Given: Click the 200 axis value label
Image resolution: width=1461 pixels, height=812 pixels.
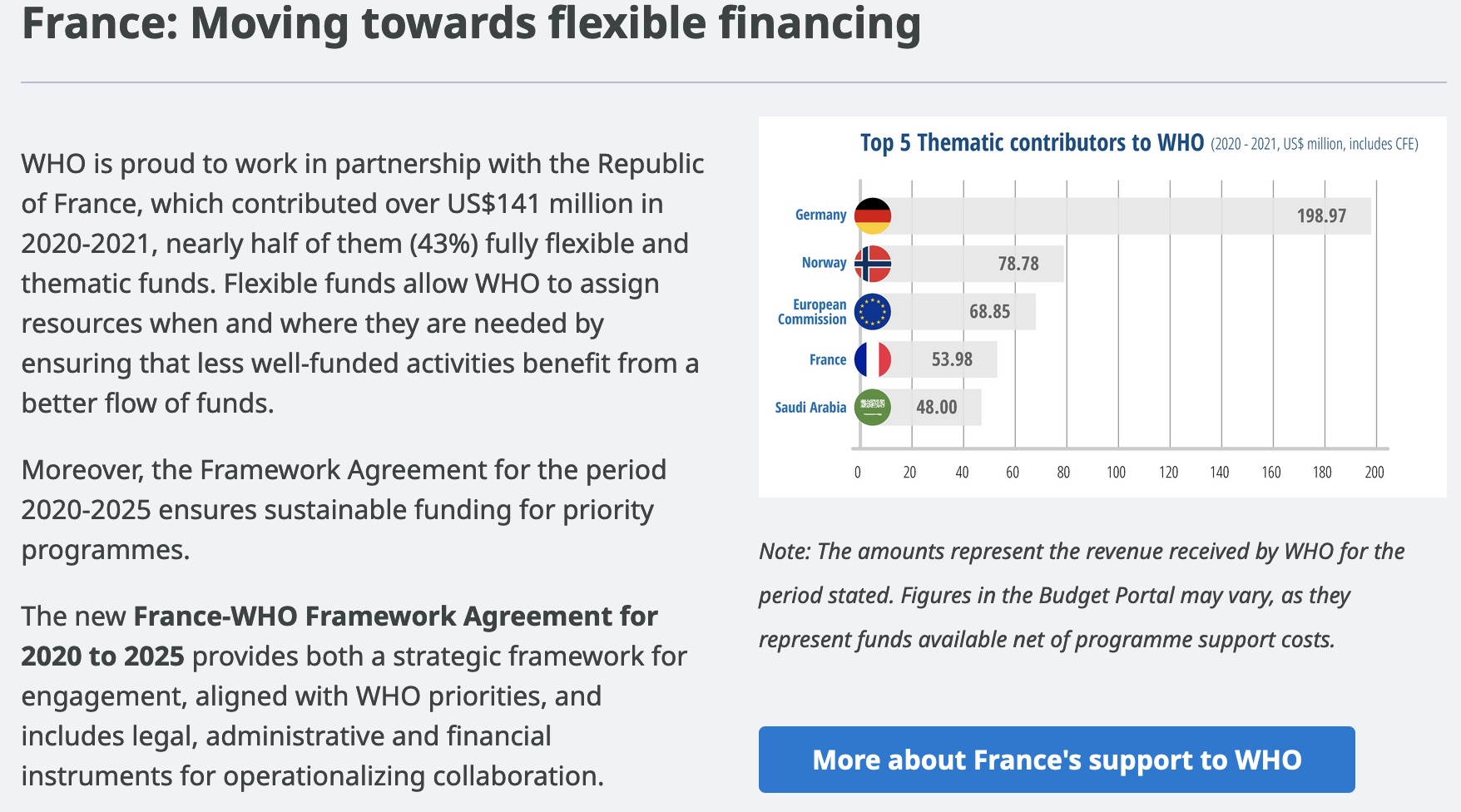Looking at the screenshot, I should 1374,473.
